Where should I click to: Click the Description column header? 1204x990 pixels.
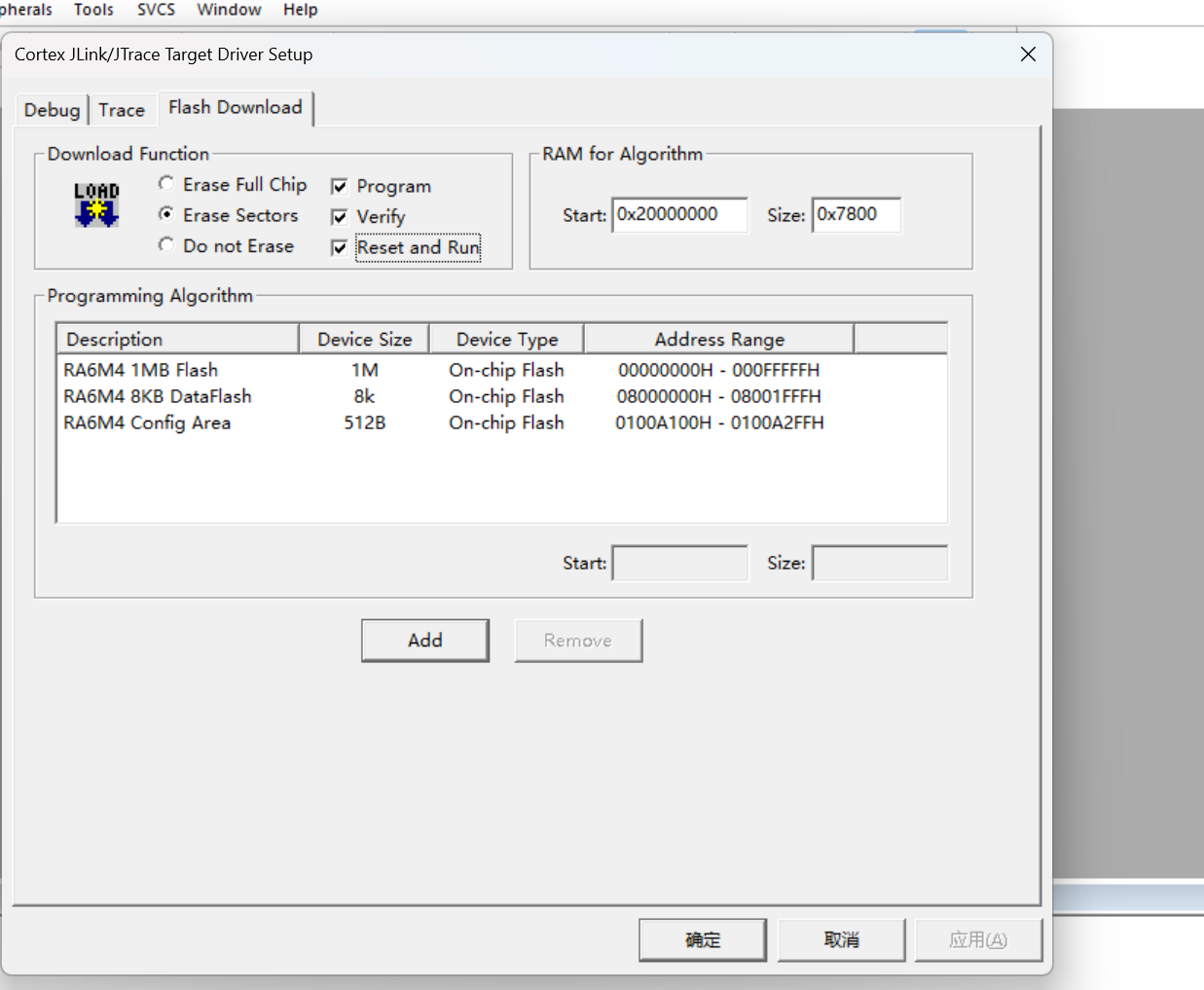coord(177,339)
